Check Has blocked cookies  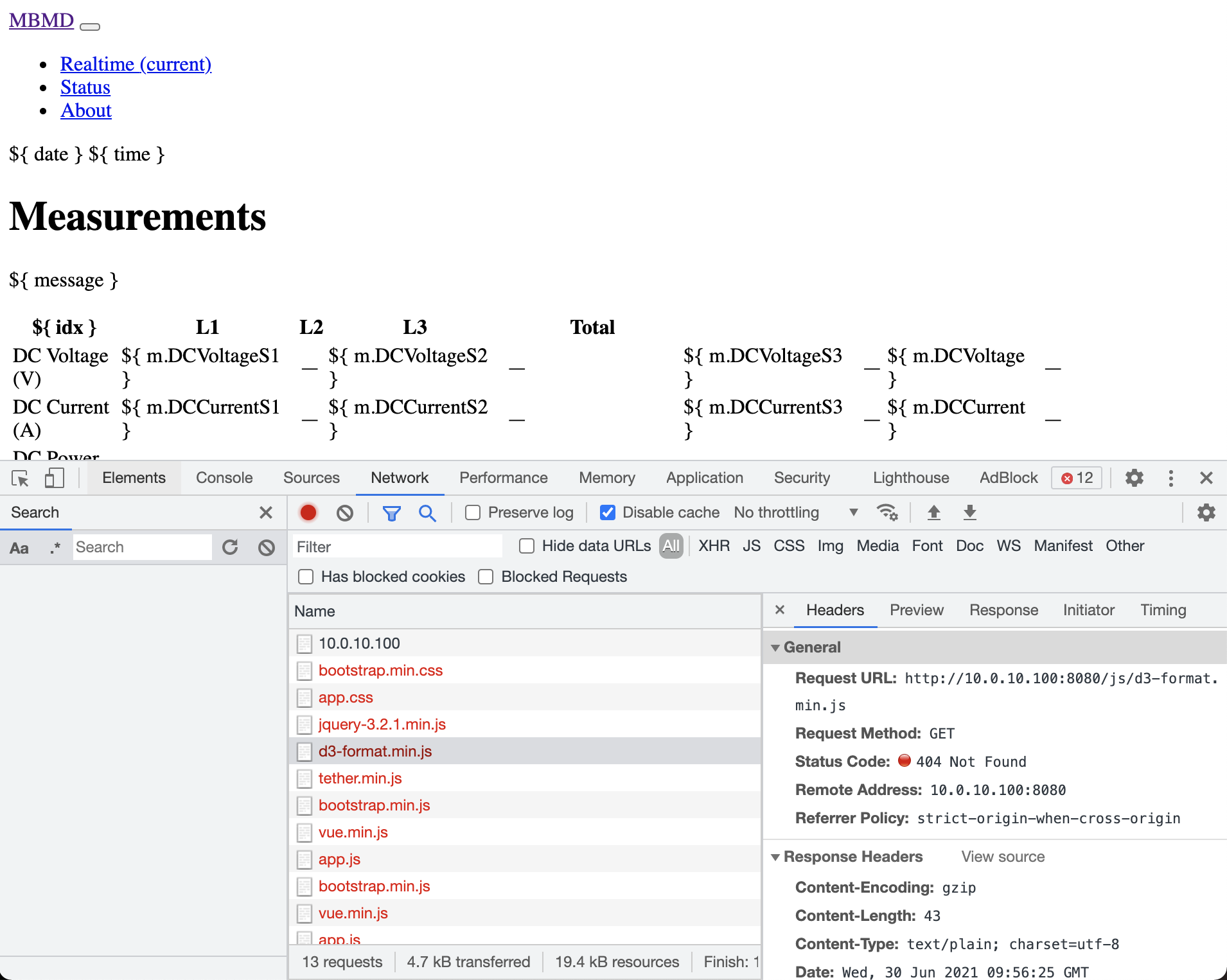click(306, 577)
